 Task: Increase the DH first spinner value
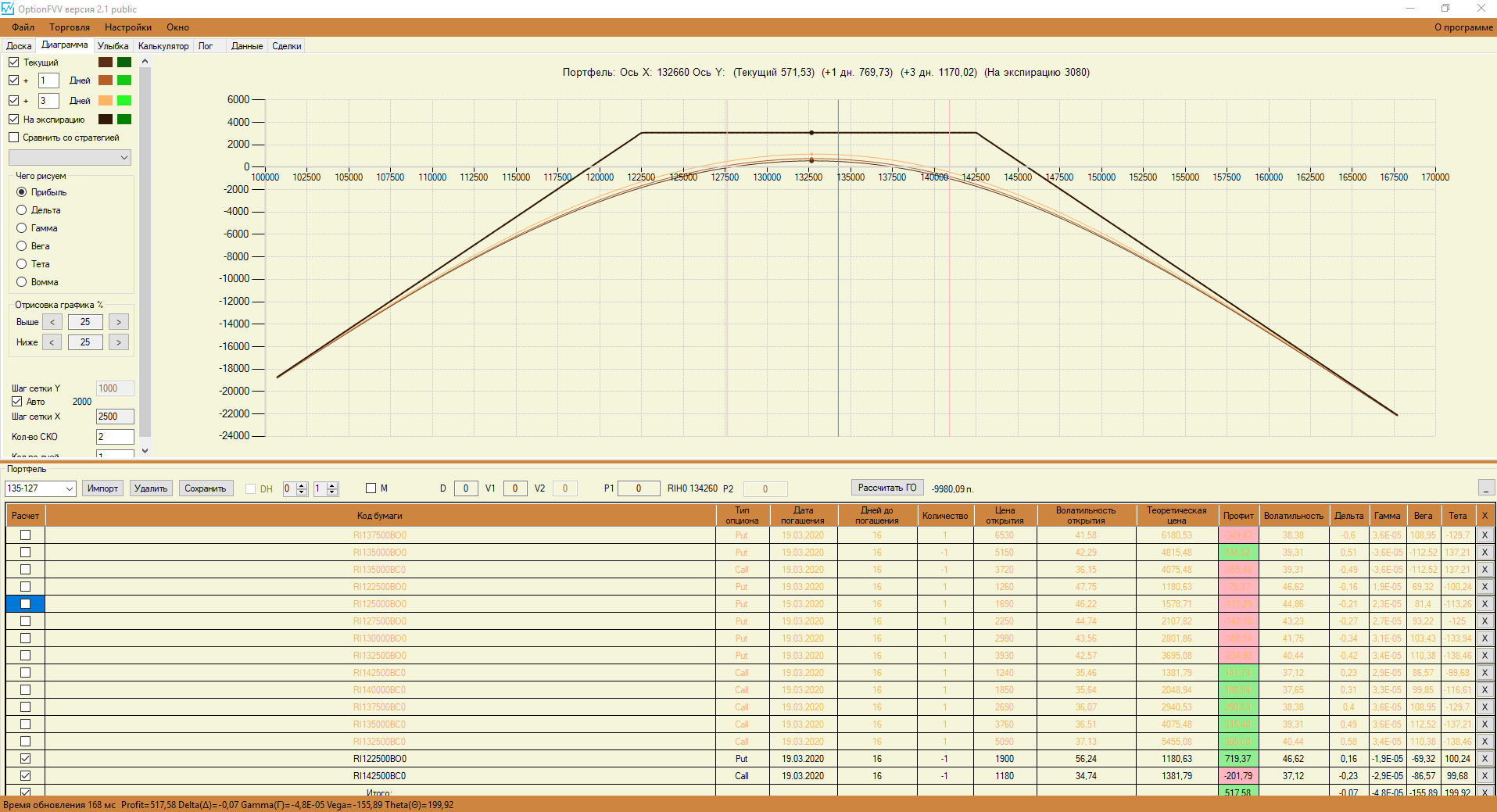click(x=303, y=485)
